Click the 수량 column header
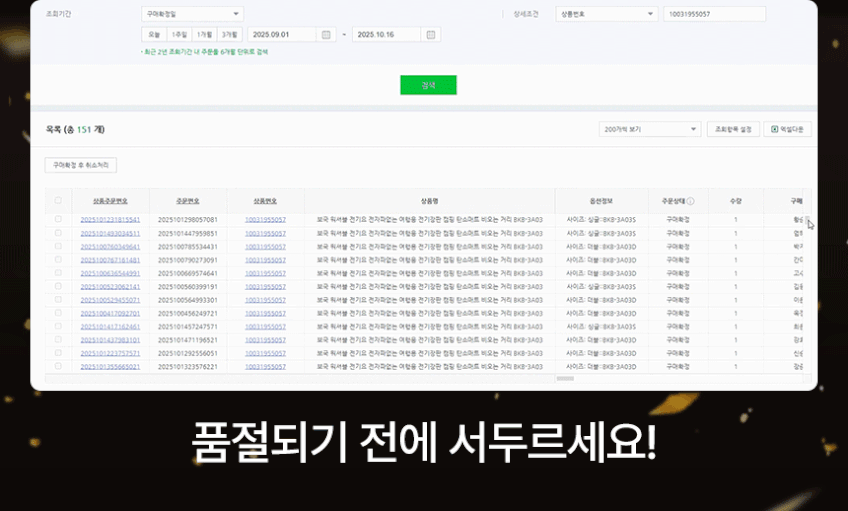The width and height of the screenshot is (848, 511). coord(736,201)
